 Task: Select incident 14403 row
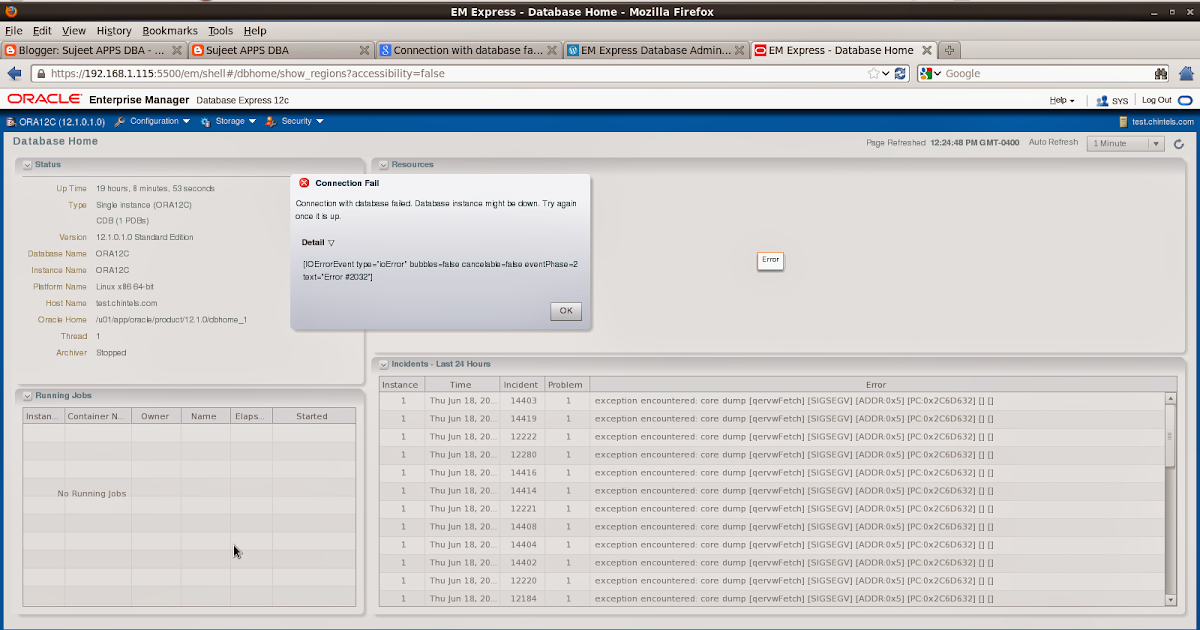771,400
